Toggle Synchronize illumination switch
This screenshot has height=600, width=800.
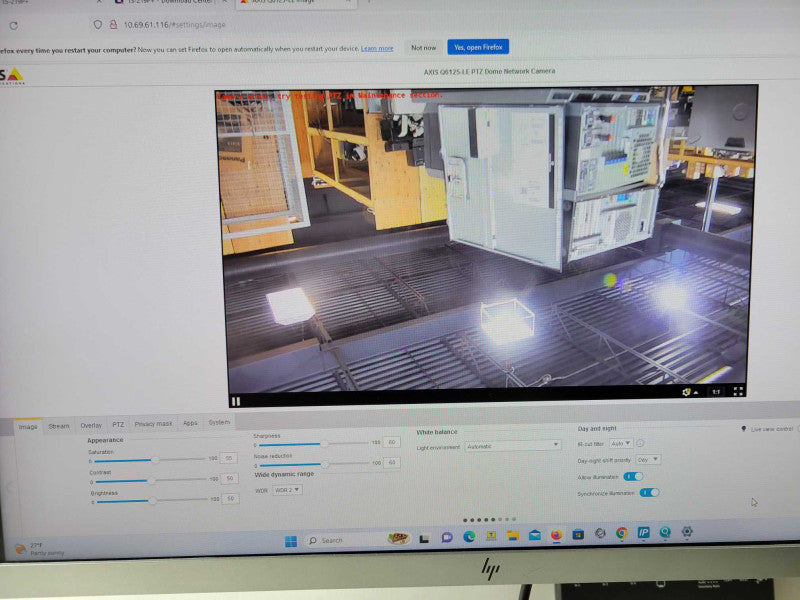pos(649,492)
